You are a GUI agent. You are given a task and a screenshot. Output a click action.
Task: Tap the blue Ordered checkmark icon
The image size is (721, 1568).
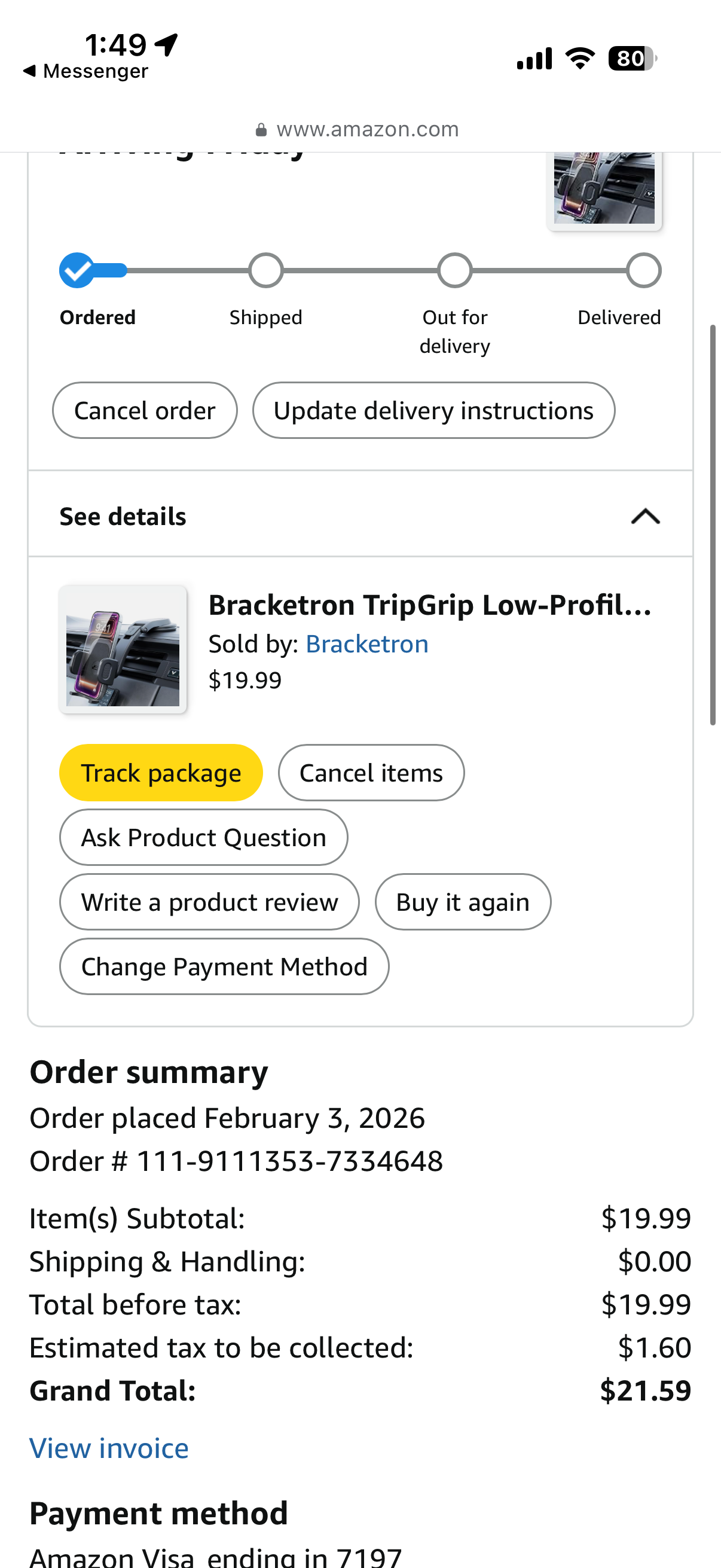tap(77, 270)
